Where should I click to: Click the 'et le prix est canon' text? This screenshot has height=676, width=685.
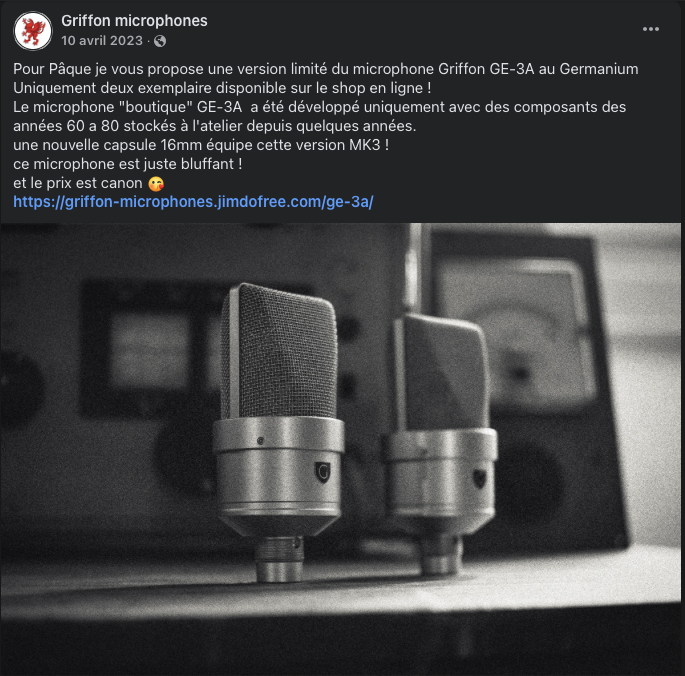78,183
